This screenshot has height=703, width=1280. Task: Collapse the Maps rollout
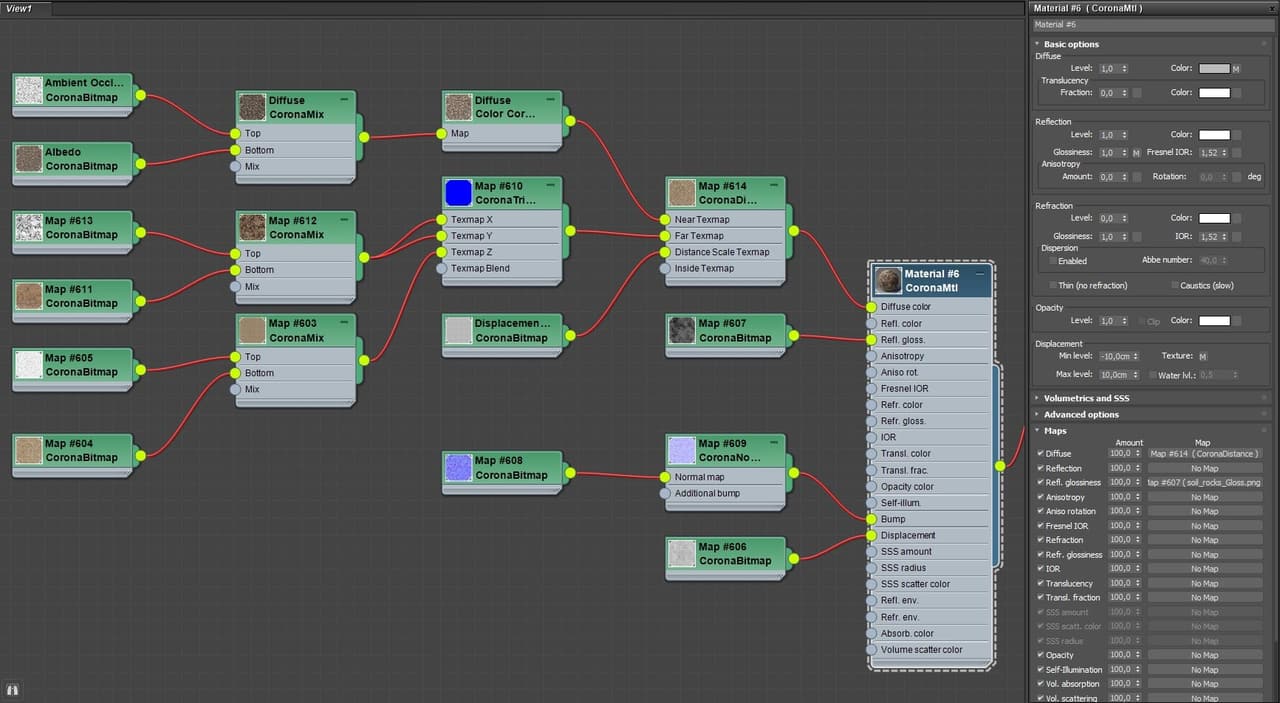(1038, 430)
